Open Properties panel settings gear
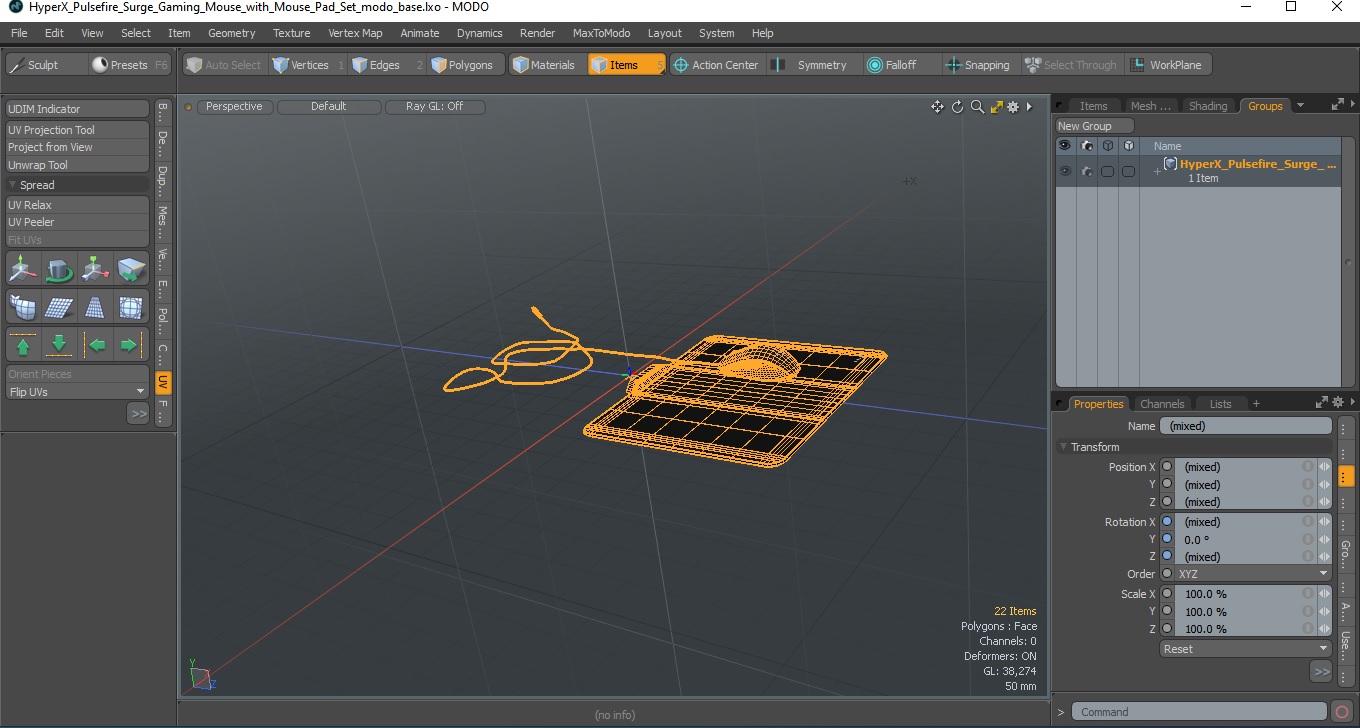 coord(1337,402)
